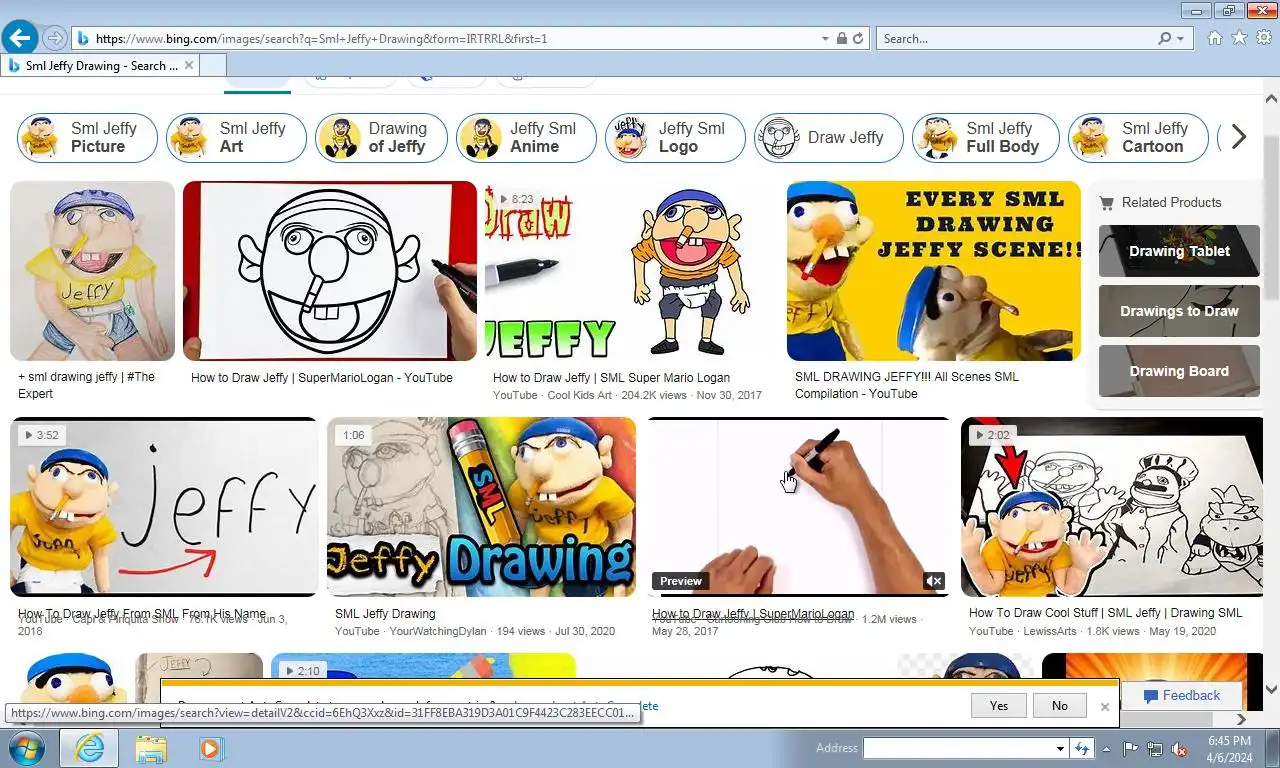Play the 3:52 Jeffy name drawing video
Viewport: 1280px width, 768px height.
pos(164,507)
